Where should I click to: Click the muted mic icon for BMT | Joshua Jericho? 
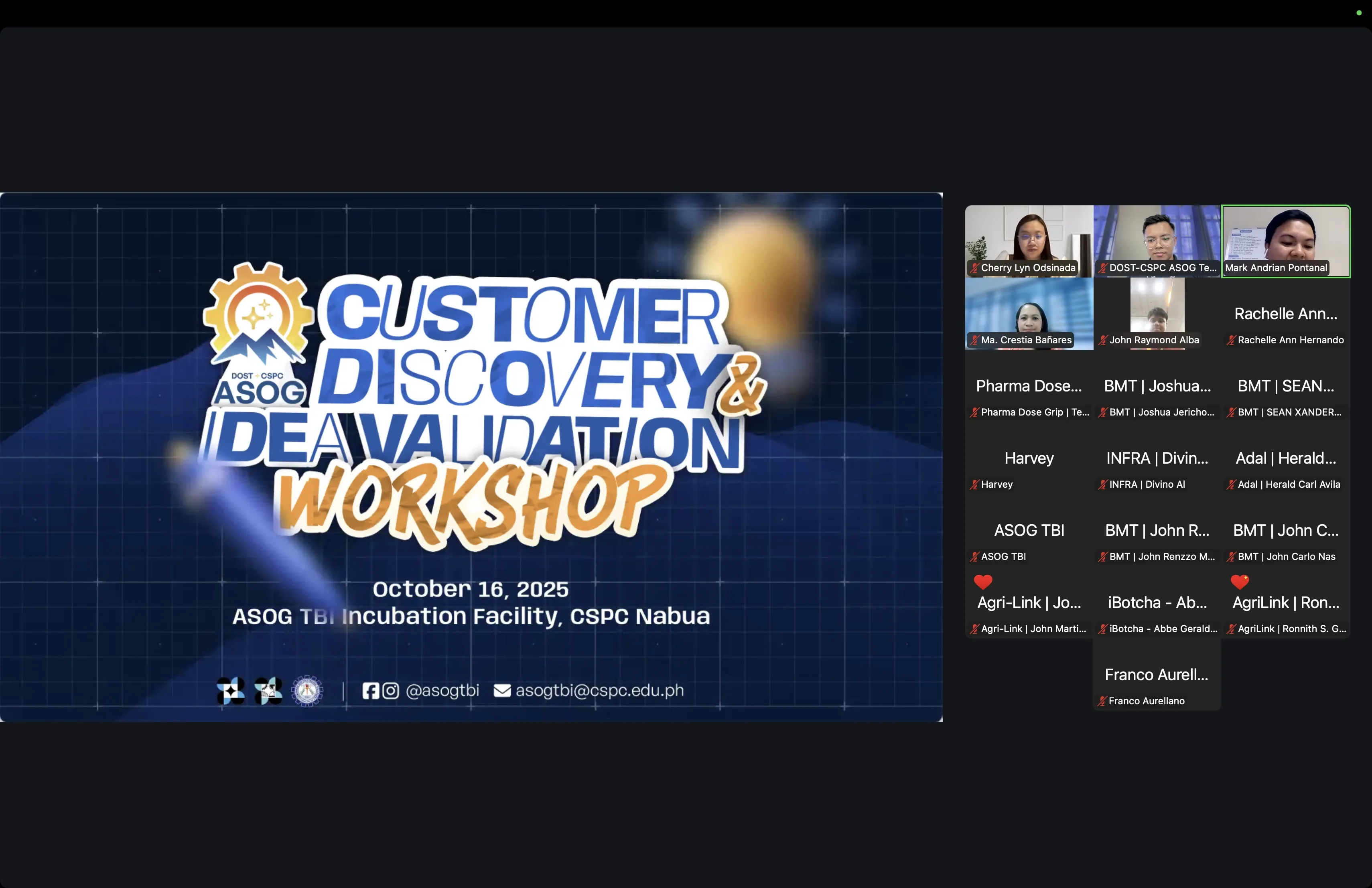click(x=1103, y=412)
